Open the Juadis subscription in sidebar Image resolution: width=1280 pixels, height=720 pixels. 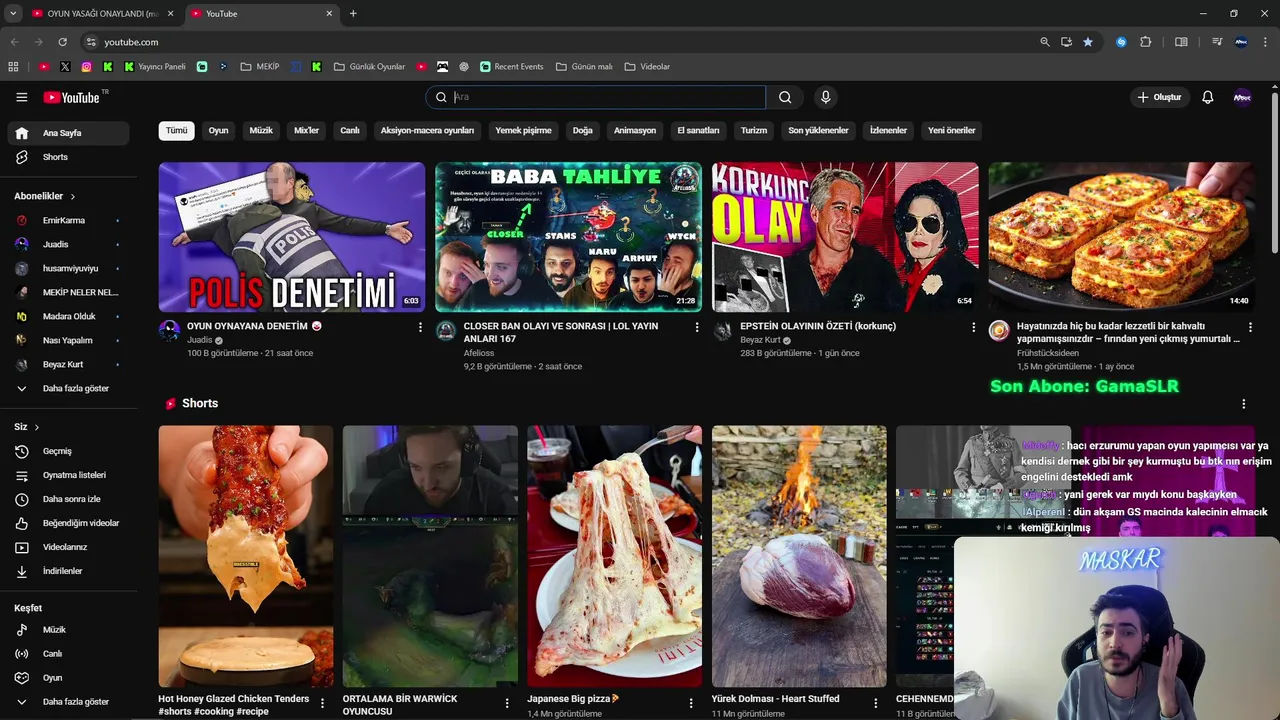tap(68, 244)
